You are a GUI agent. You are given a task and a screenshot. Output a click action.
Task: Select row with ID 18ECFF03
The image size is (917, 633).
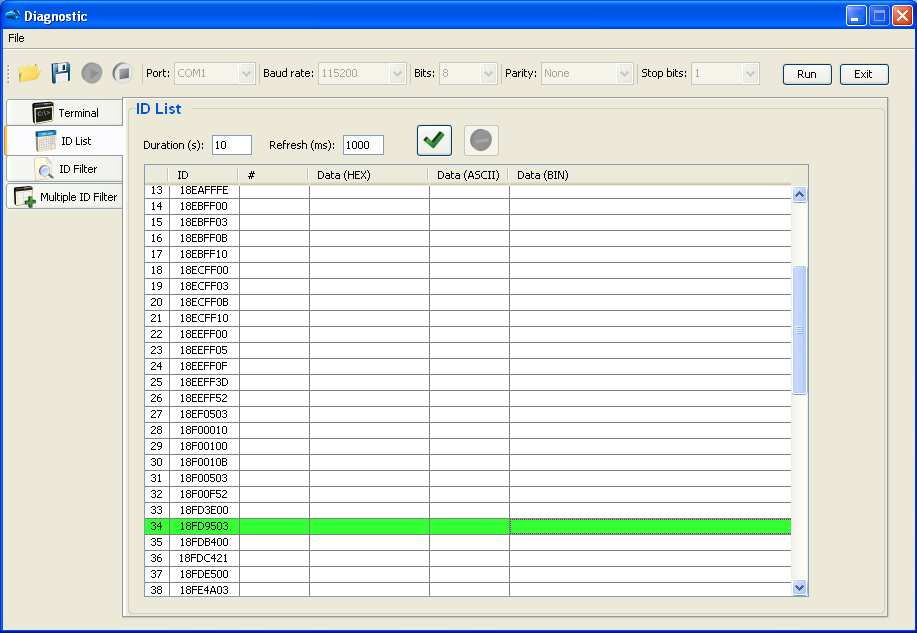[468, 286]
